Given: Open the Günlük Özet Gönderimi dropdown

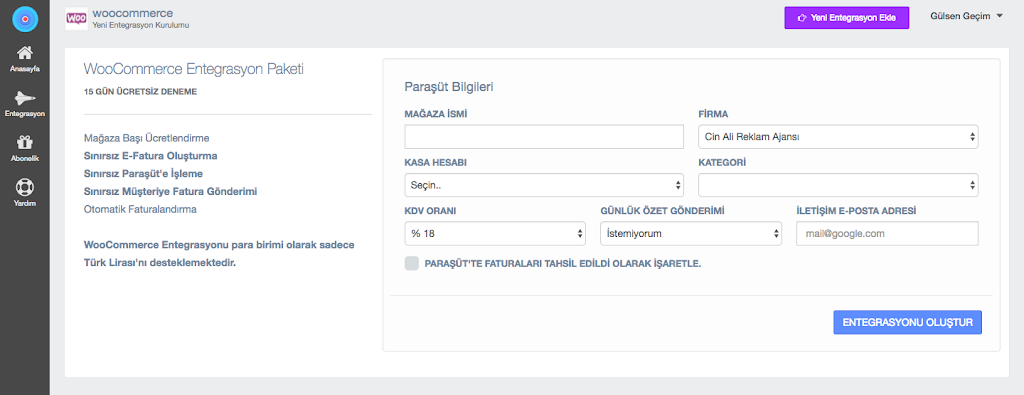Looking at the screenshot, I should pos(691,233).
